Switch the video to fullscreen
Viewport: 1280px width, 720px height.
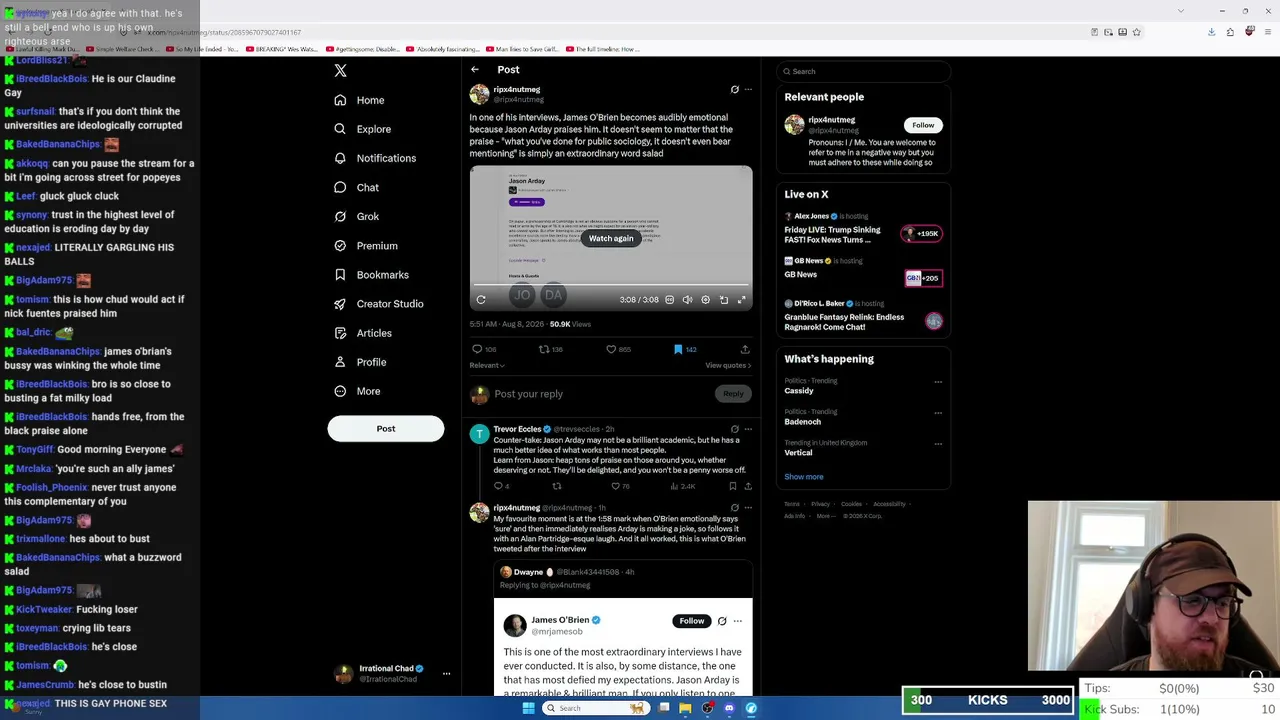pos(742,299)
